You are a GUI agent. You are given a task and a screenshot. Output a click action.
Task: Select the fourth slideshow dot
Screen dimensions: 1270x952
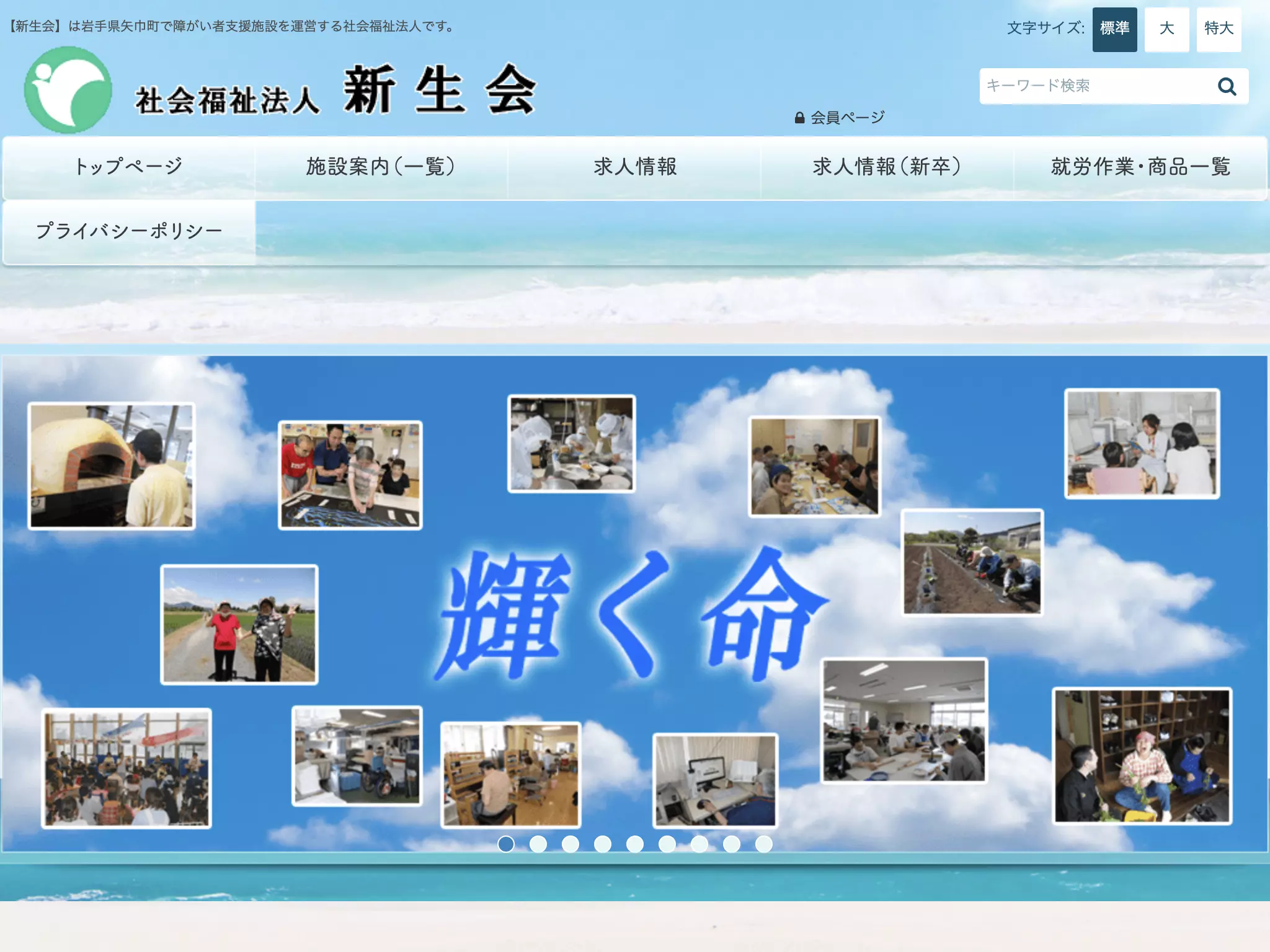603,844
